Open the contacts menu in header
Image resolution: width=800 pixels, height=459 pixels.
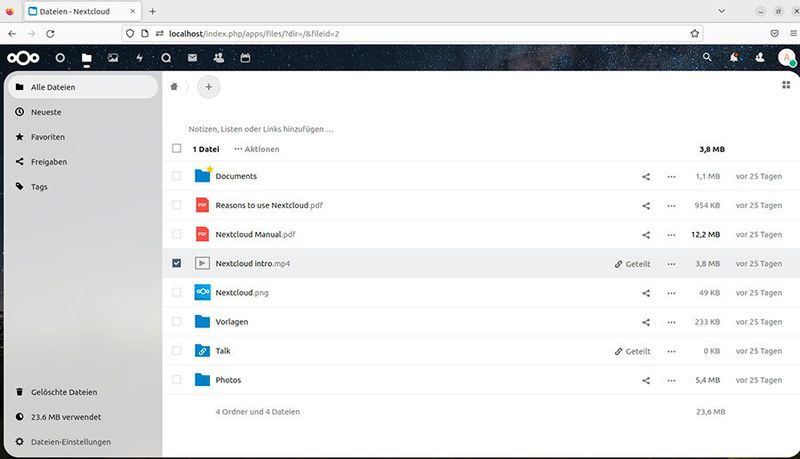[760, 58]
